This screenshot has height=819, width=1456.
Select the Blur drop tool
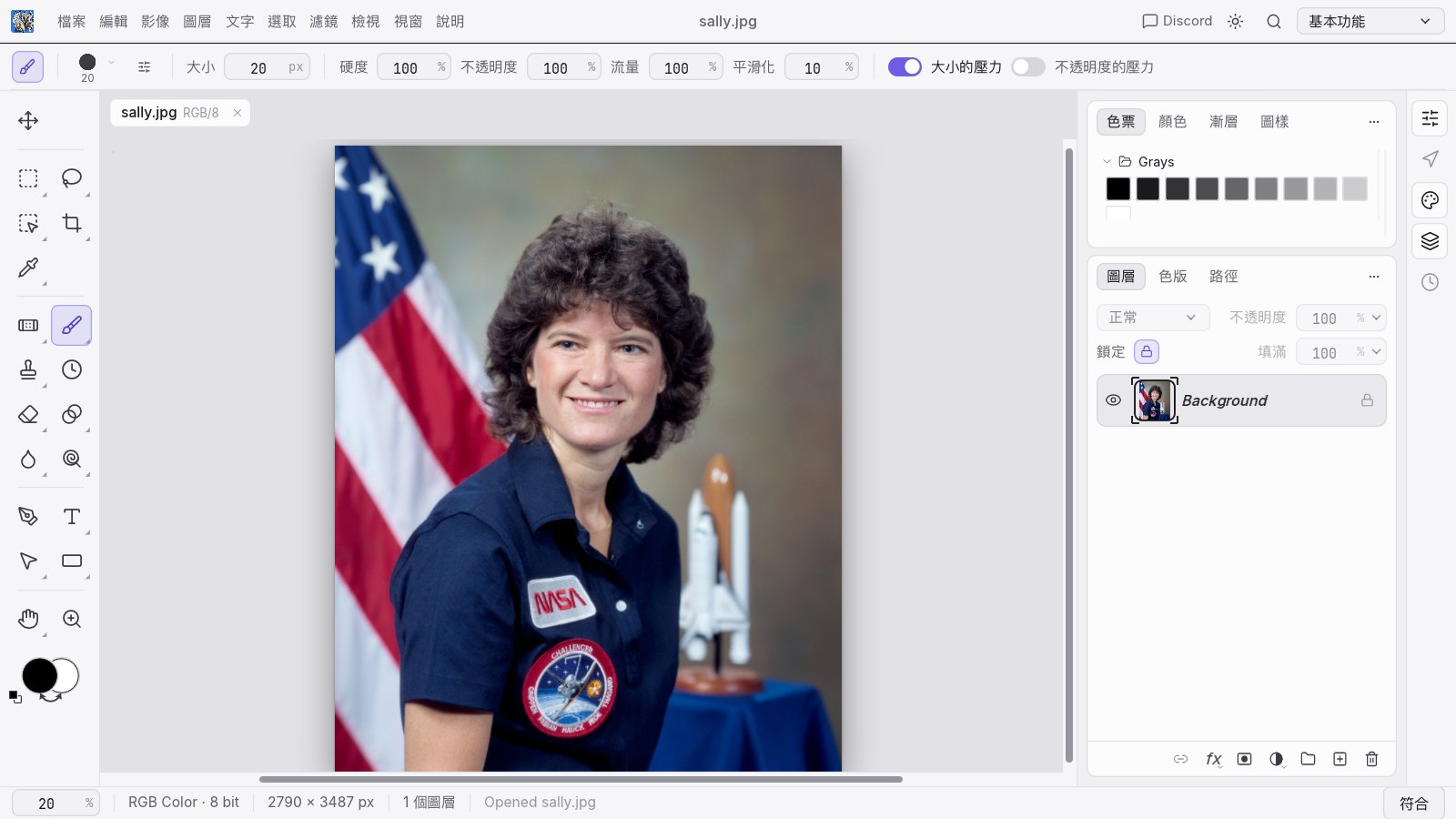click(28, 459)
